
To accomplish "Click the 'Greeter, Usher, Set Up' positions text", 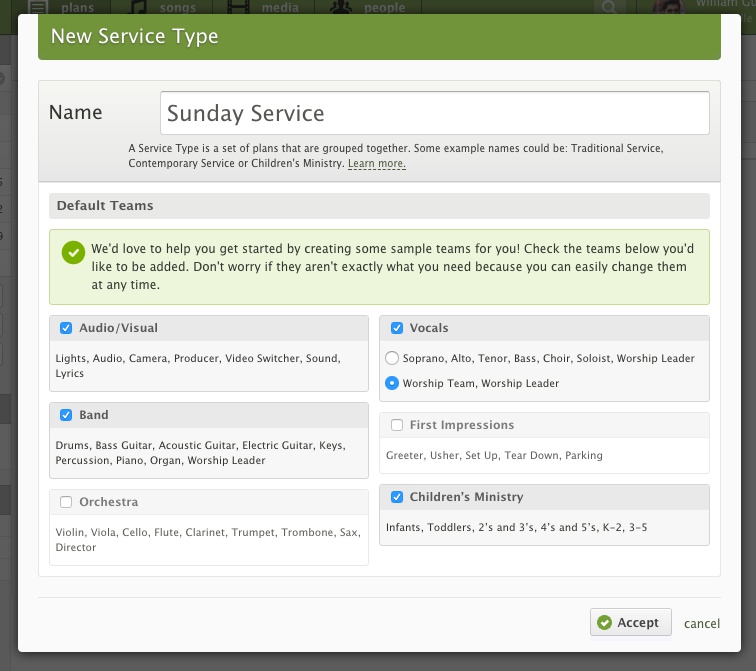I will click(494, 456).
